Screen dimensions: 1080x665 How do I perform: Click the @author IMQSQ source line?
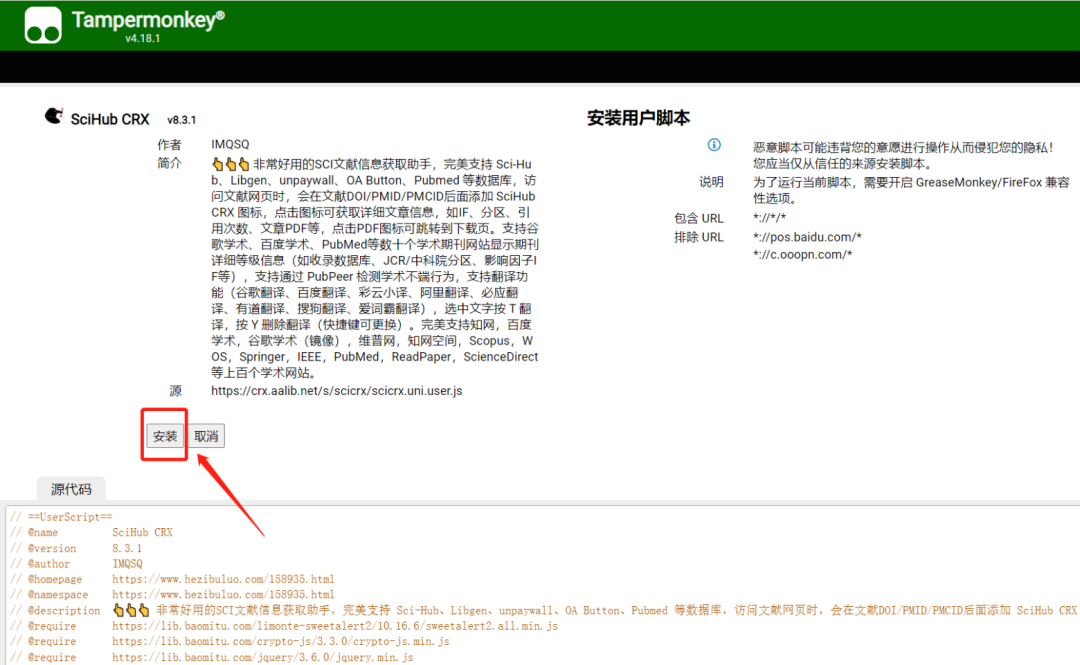point(76,564)
